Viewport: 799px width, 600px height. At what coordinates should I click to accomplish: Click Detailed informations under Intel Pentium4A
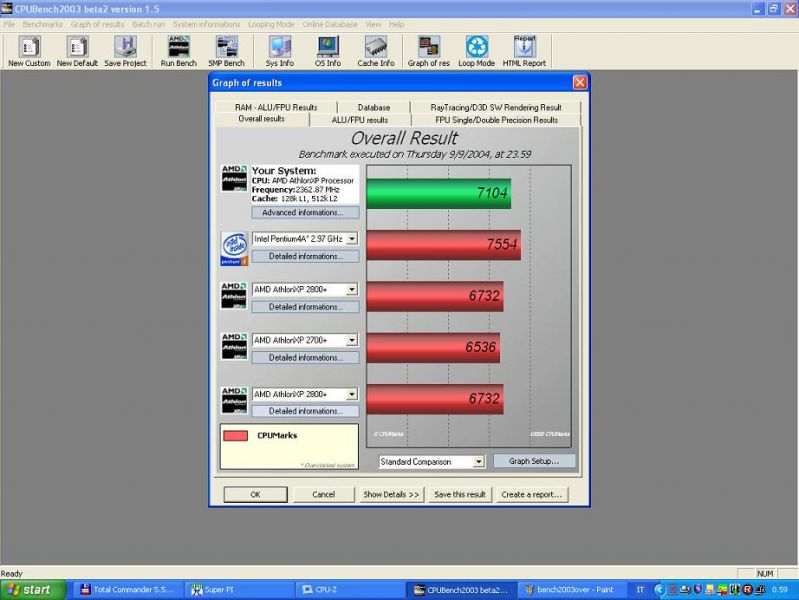(x=305, y=256)
